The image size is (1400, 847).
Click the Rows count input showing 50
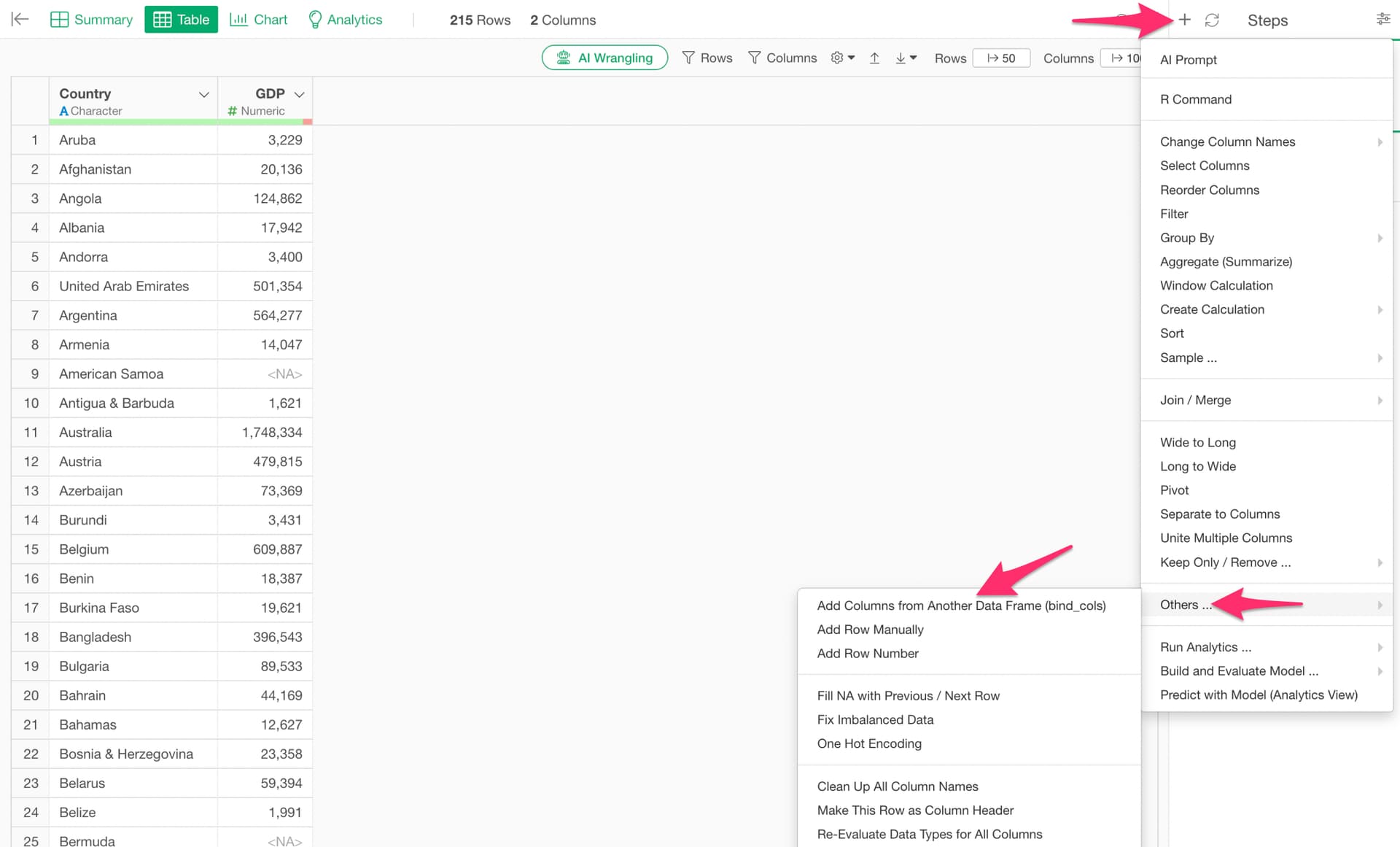(x=1001, y=58)
